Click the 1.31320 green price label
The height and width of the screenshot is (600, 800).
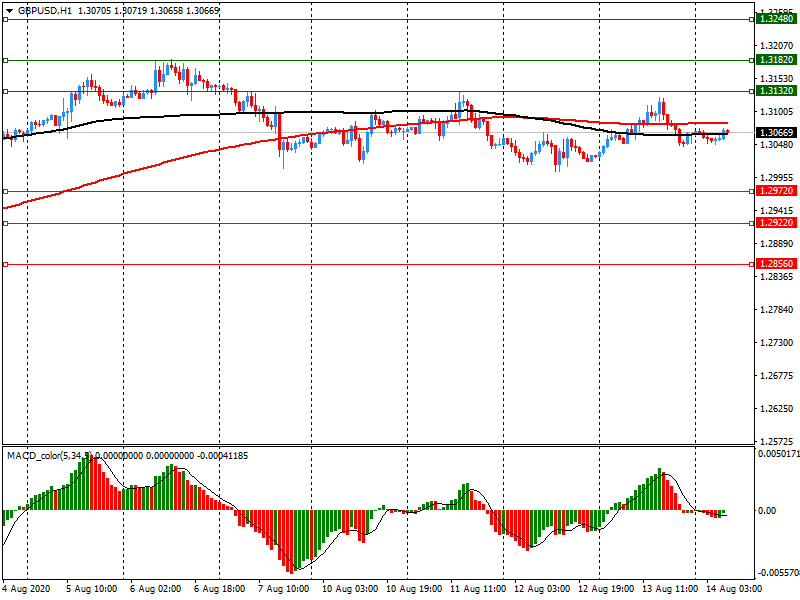775,91
